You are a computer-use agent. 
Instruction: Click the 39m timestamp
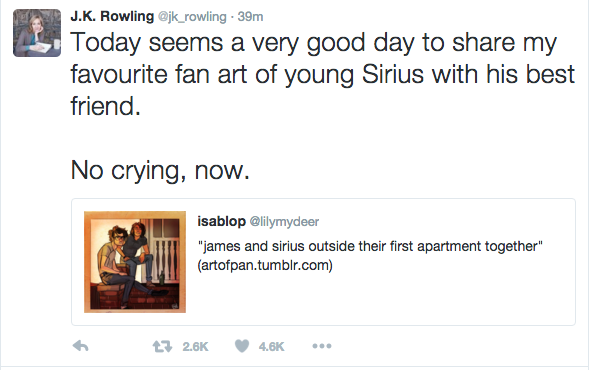[250, 17]
